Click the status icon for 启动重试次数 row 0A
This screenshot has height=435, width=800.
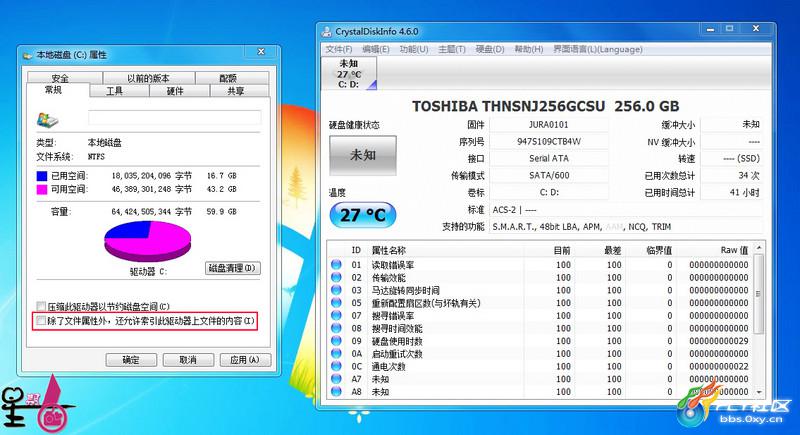coord(336,353)
